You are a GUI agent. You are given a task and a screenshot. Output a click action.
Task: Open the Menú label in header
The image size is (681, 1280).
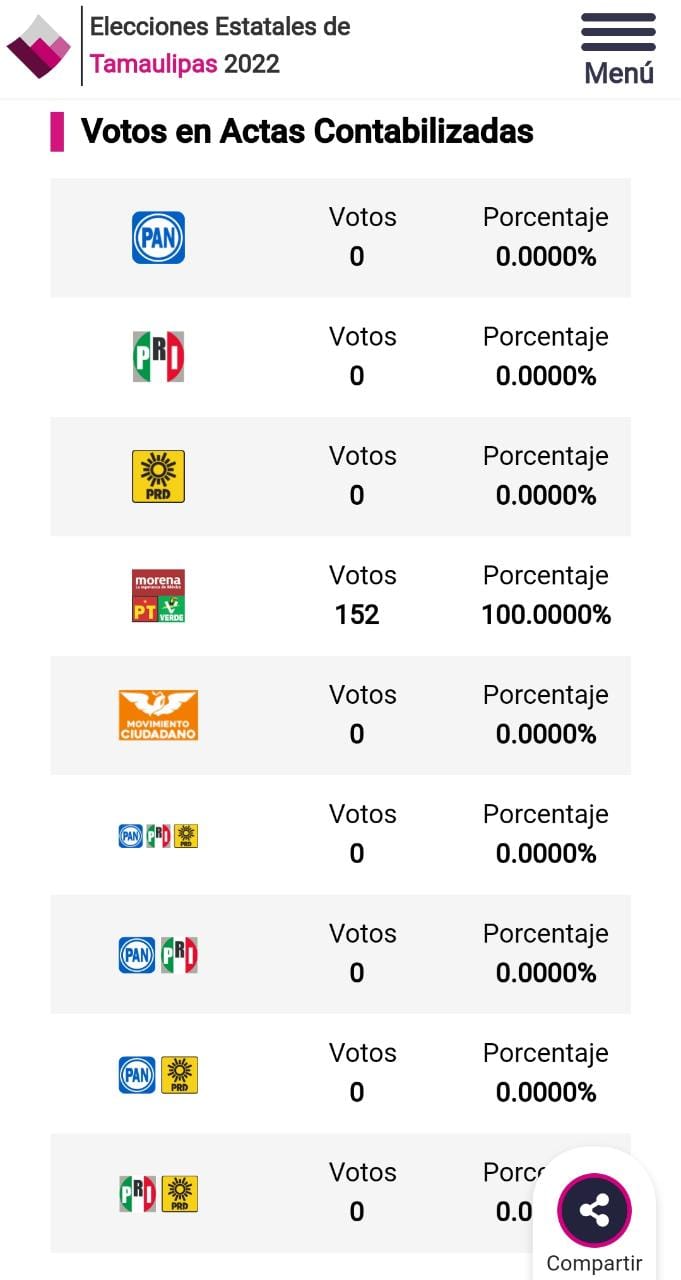[x=619, y=73]
